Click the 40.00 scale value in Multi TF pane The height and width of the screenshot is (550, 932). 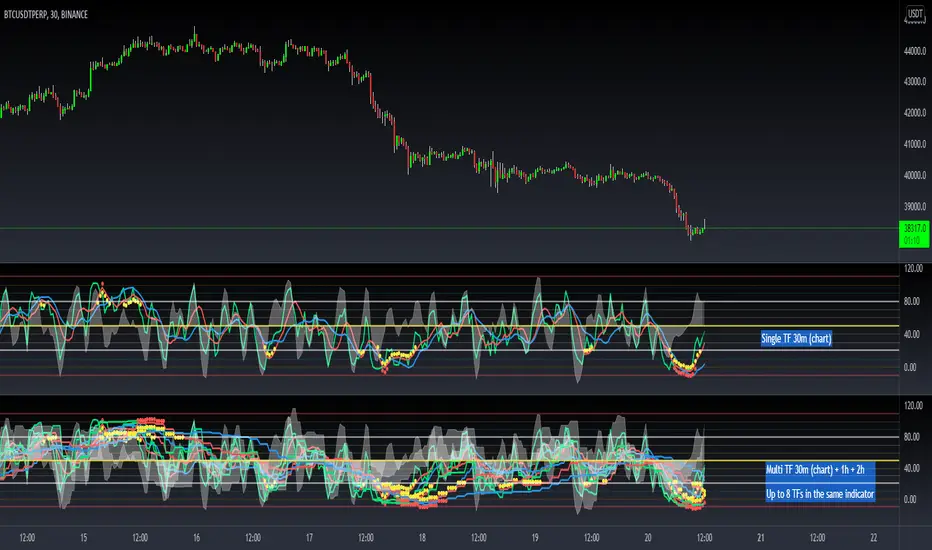point(912,468)
